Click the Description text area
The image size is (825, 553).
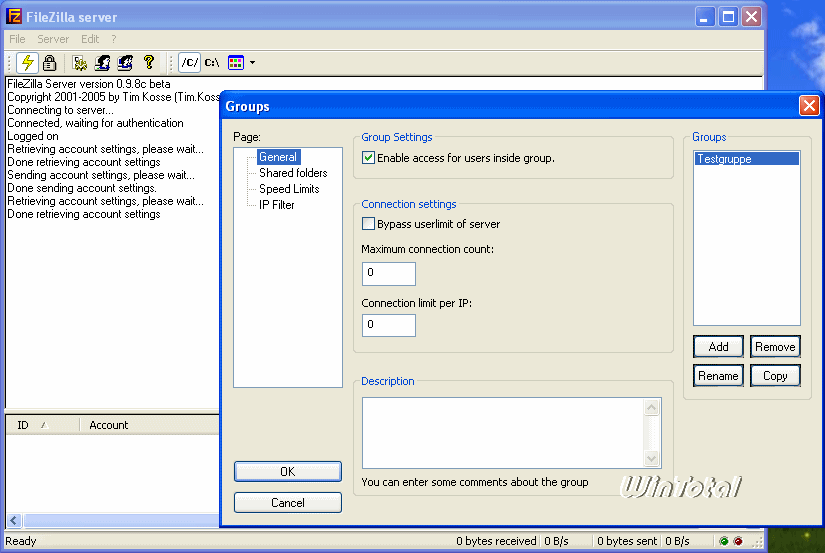click(x=502, y=433)
